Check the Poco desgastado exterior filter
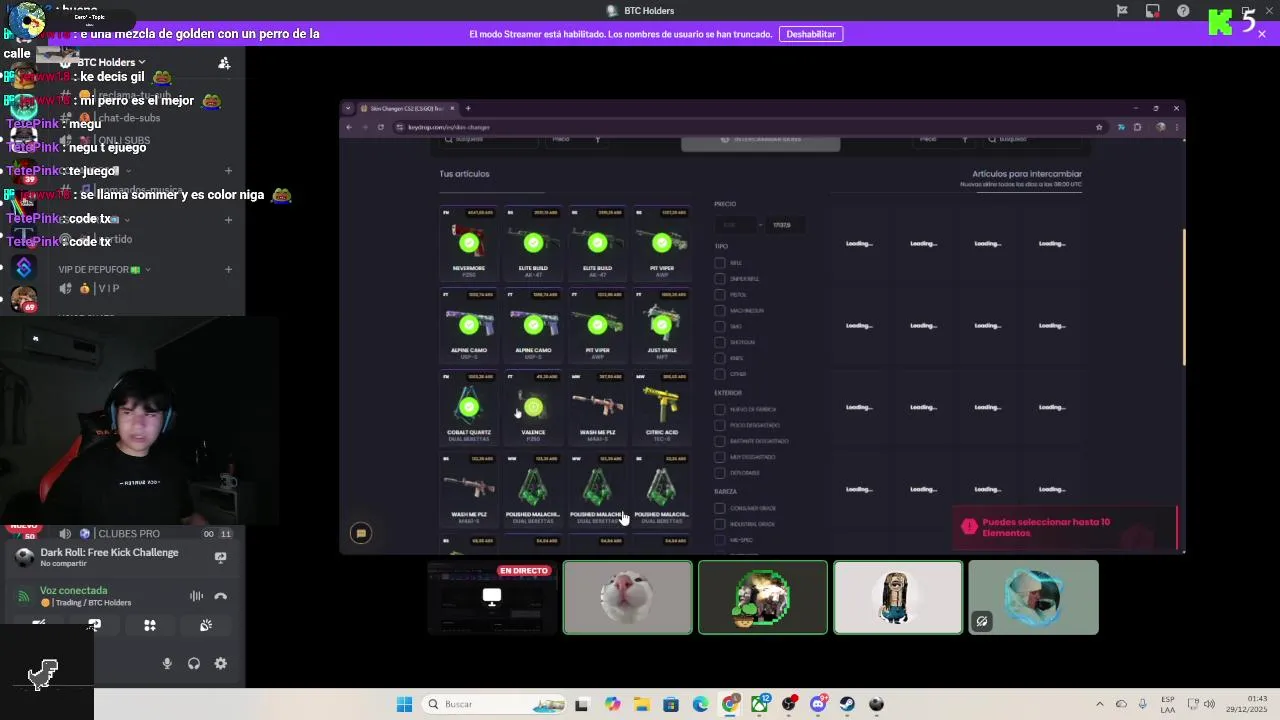1280x720 pixels. tap(720, 425)
